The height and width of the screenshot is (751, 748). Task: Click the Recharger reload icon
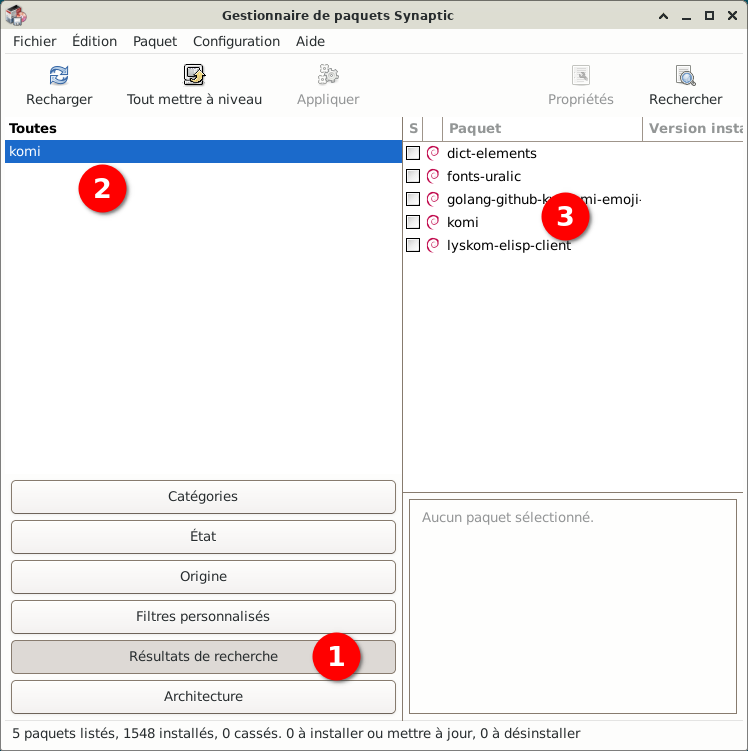click(59, 75)
